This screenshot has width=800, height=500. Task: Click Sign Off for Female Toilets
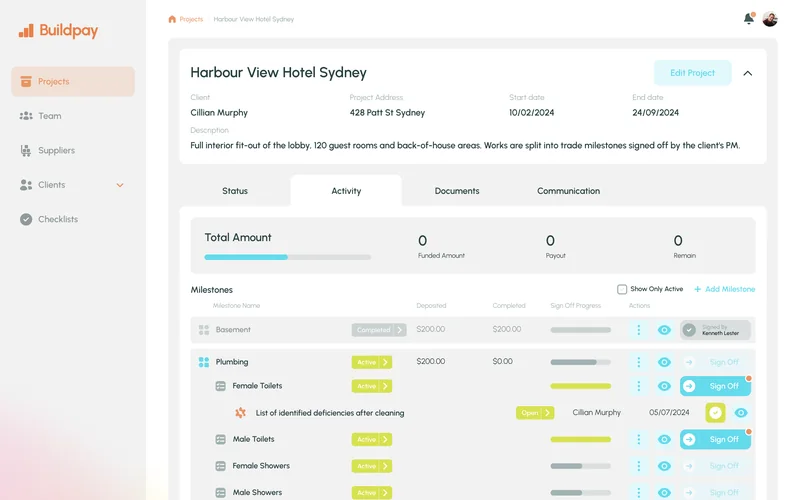tap(715, 386)
